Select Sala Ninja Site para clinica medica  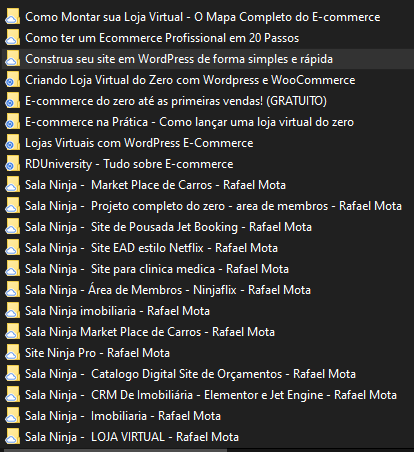coord(157,269)
